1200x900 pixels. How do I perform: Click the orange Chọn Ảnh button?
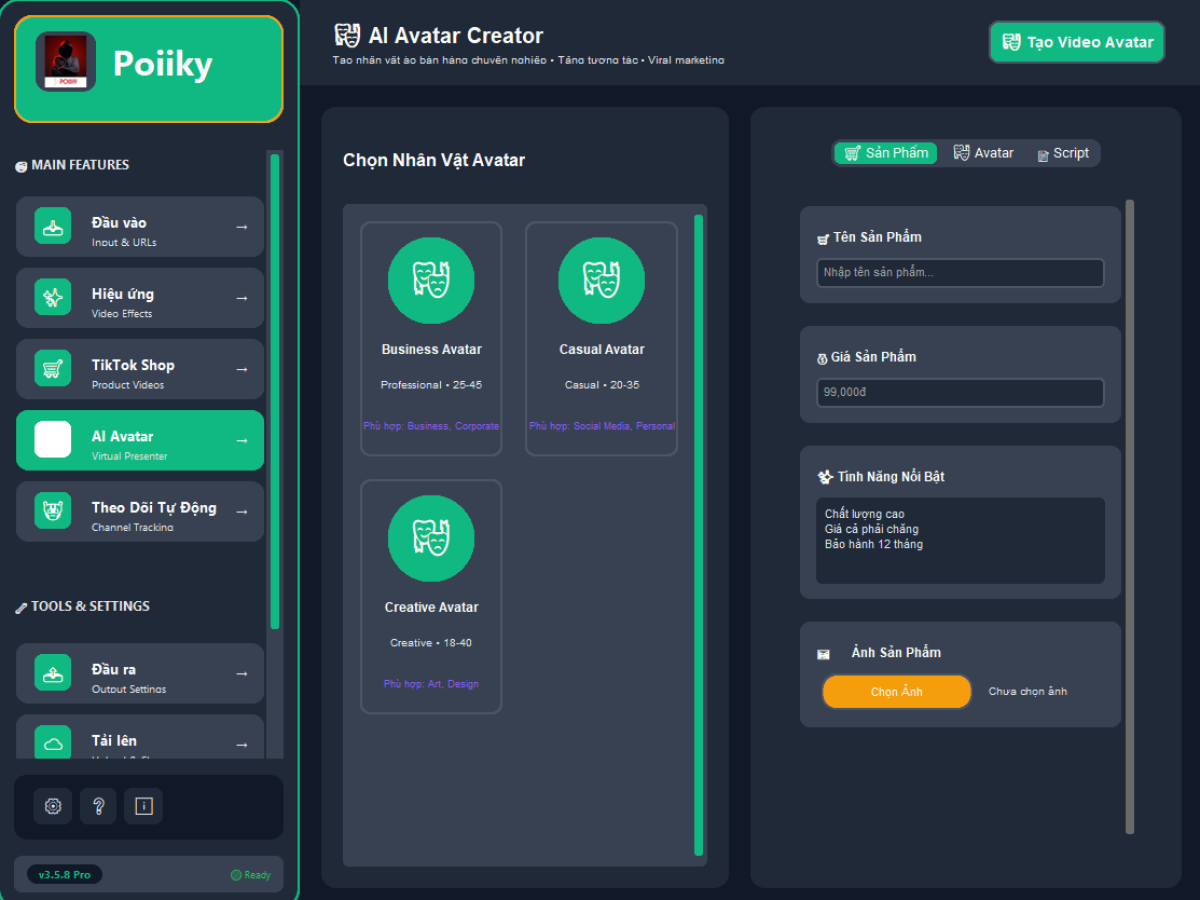point(896,692)
